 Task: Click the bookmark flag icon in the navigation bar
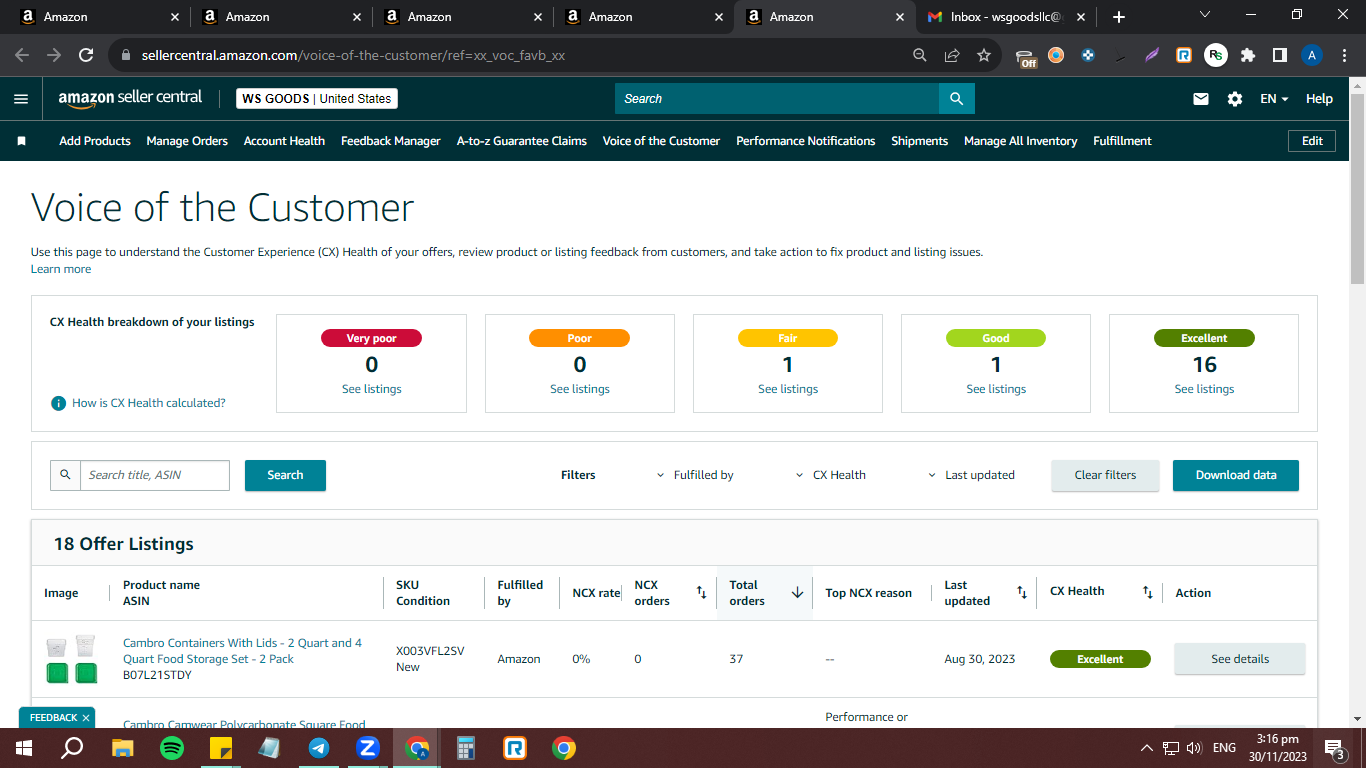pyautogui.click(x=21, y=141)
